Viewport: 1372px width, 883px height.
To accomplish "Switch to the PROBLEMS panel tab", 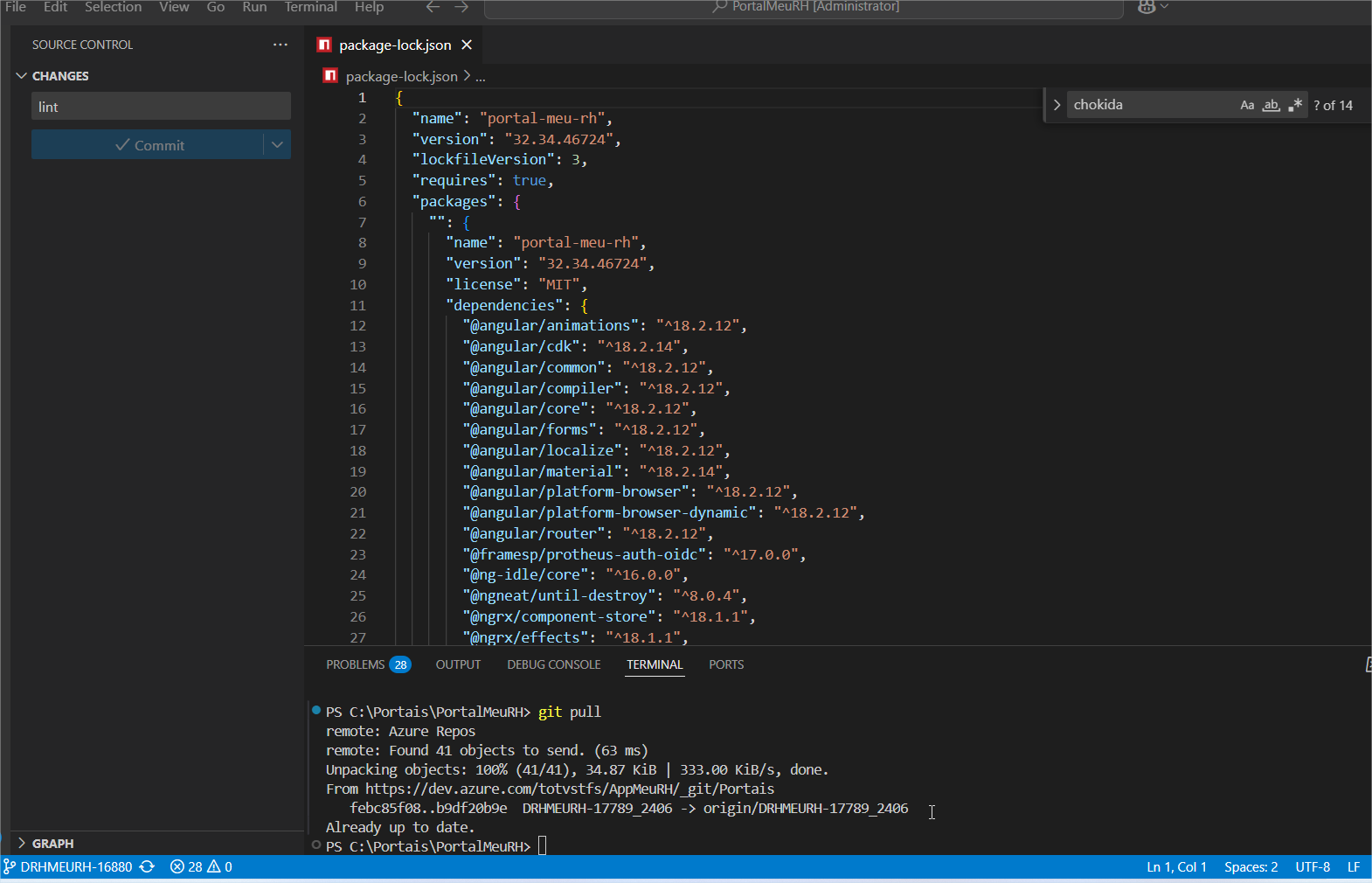I will pos(368,664).
